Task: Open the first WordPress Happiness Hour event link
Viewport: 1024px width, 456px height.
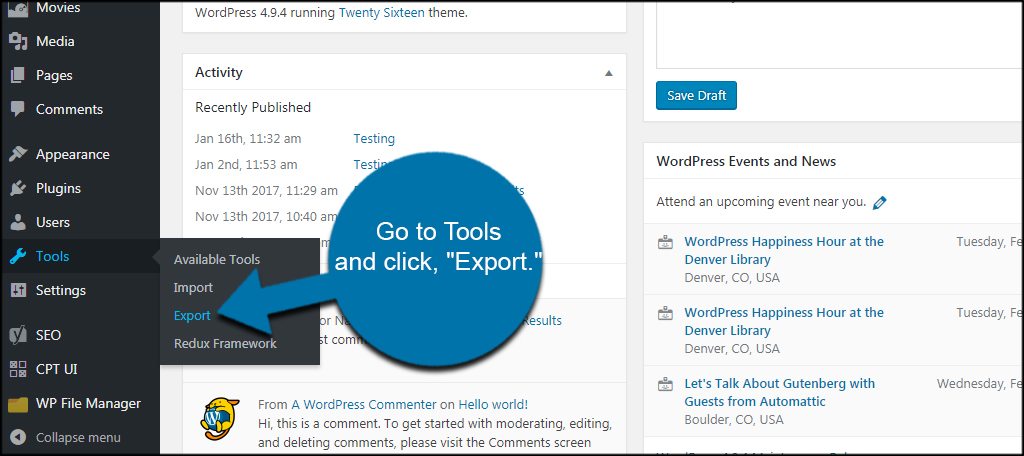Action: (x=784, y=250)
